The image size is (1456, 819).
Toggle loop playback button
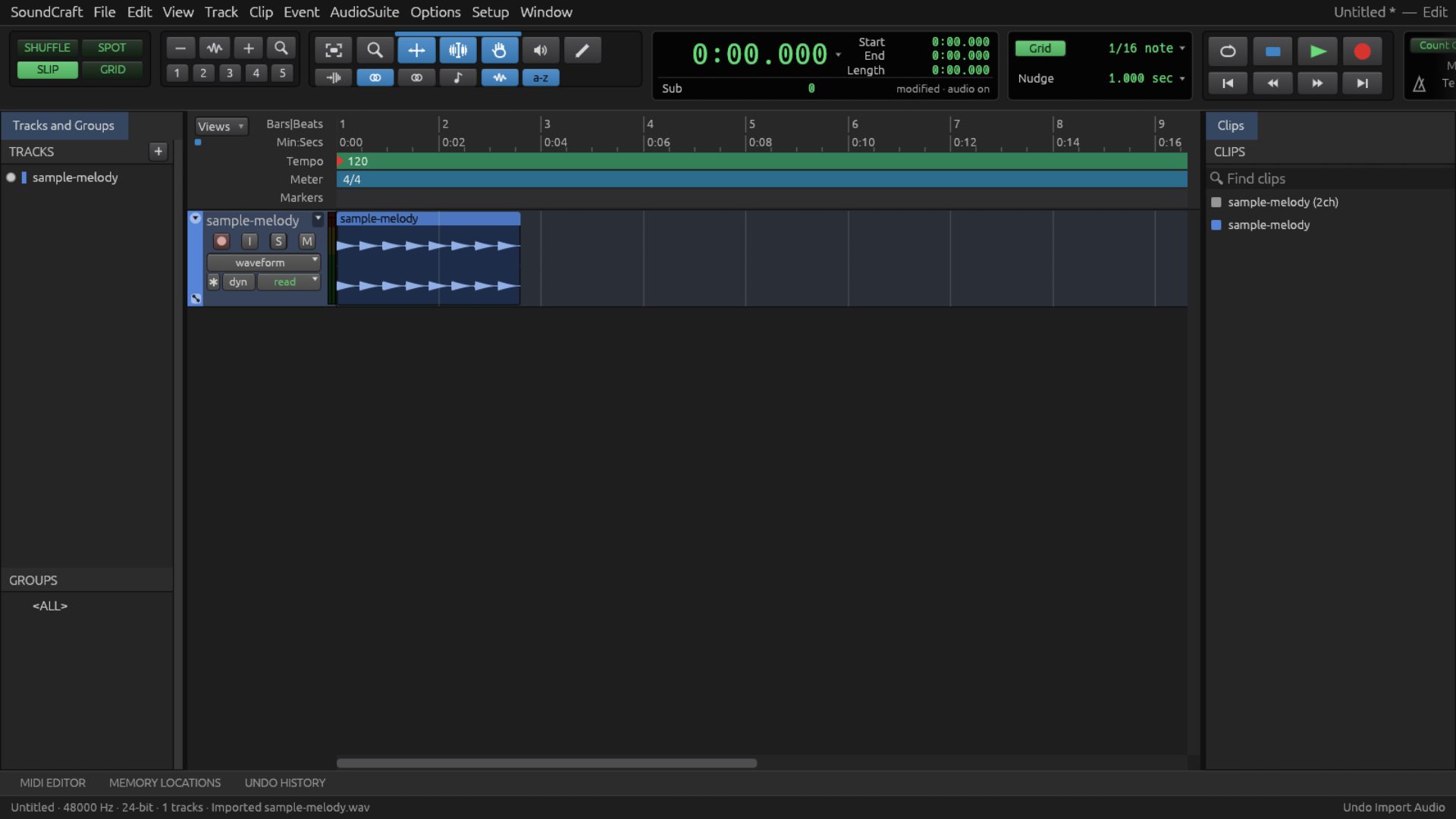coord(1228,51)
